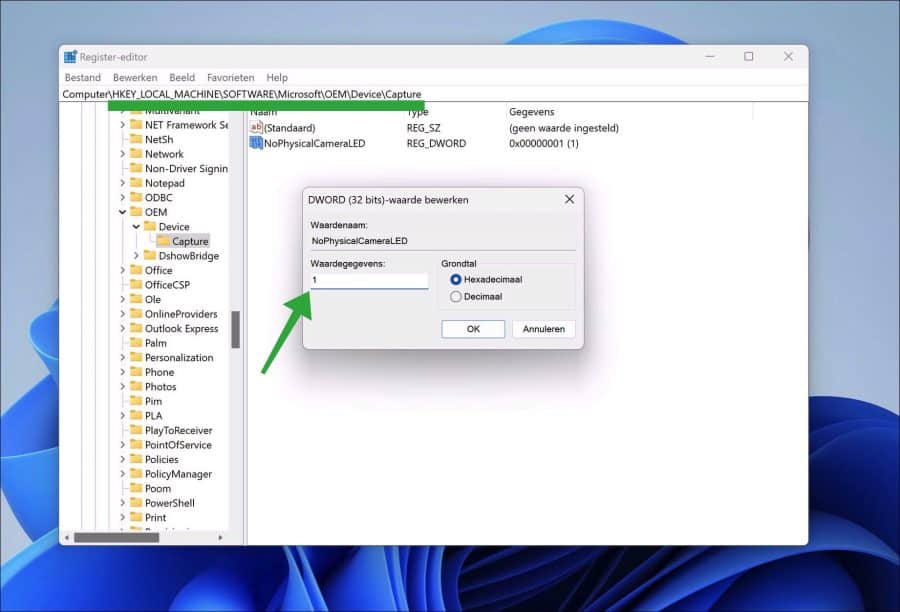Image resolution: width=900 pixels, height=612 pixels.
Task: Open the Bestand menu
Action: click(x=83, y=78)
